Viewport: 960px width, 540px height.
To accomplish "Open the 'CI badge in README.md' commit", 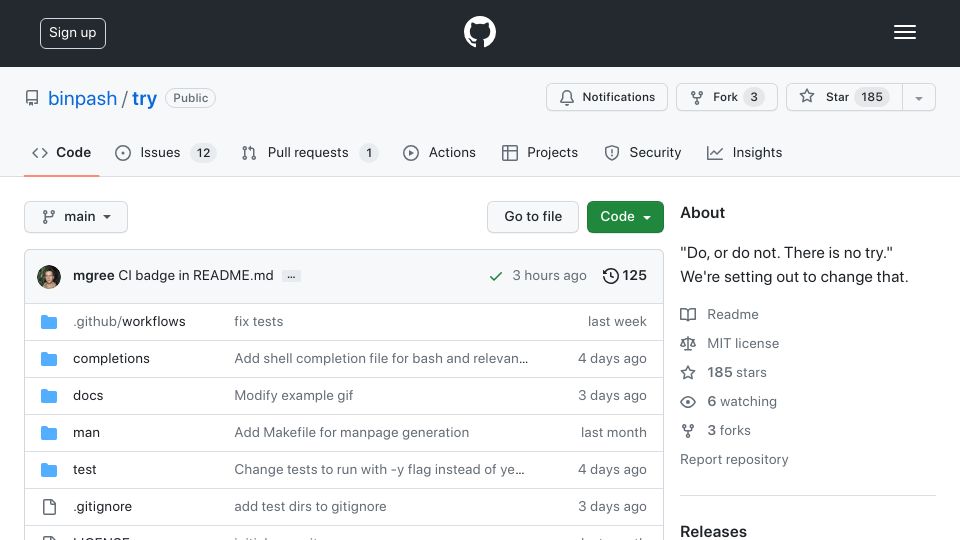I will 196,276.
